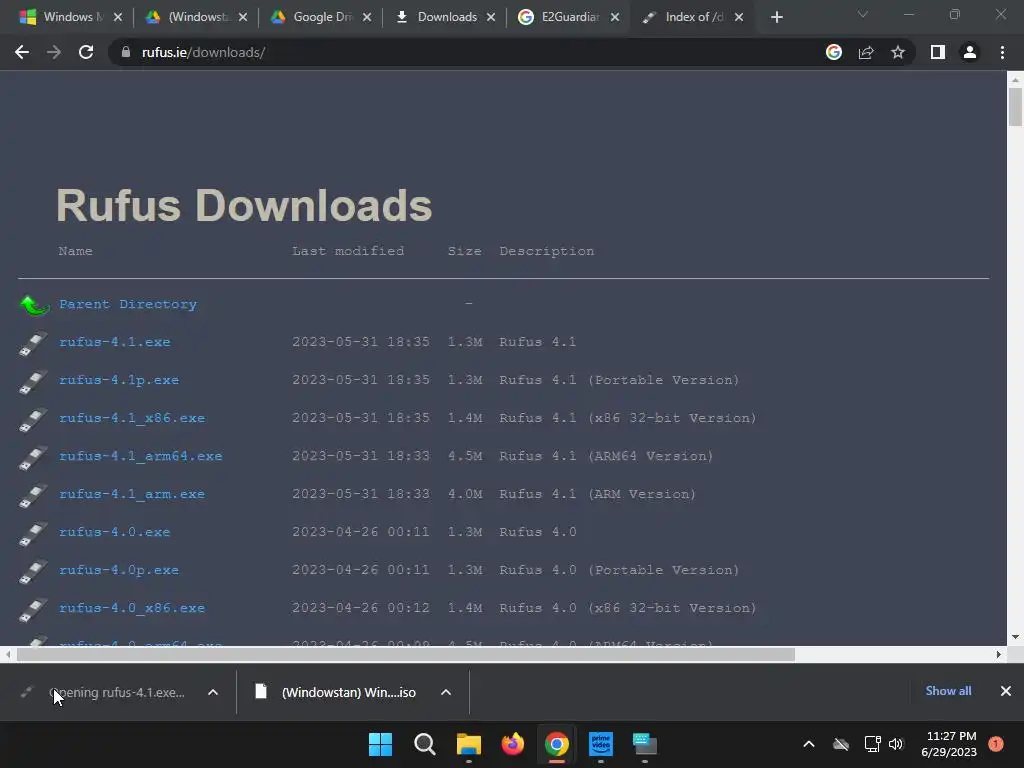Download rufus-4.1_x86.exe
This screenshot has height=768, width=1024.
click(132, 418)
